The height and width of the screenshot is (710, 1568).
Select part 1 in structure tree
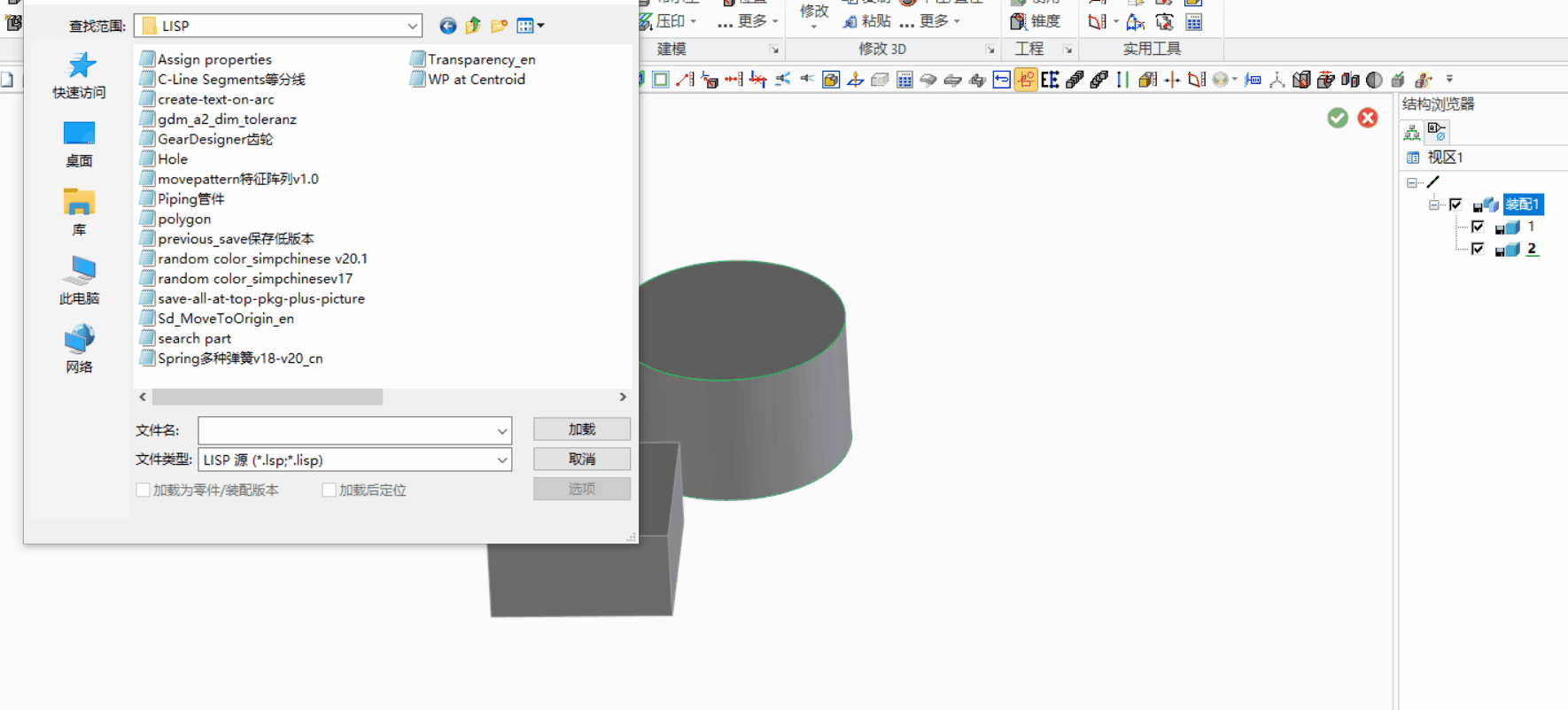pyautogui.click(x=1531, y=227)
